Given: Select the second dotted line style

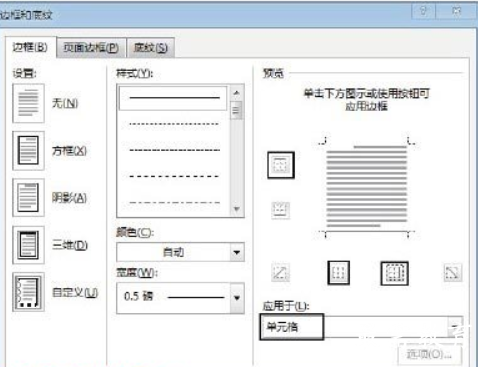Looking at the screenshot, I should (174, 150).
